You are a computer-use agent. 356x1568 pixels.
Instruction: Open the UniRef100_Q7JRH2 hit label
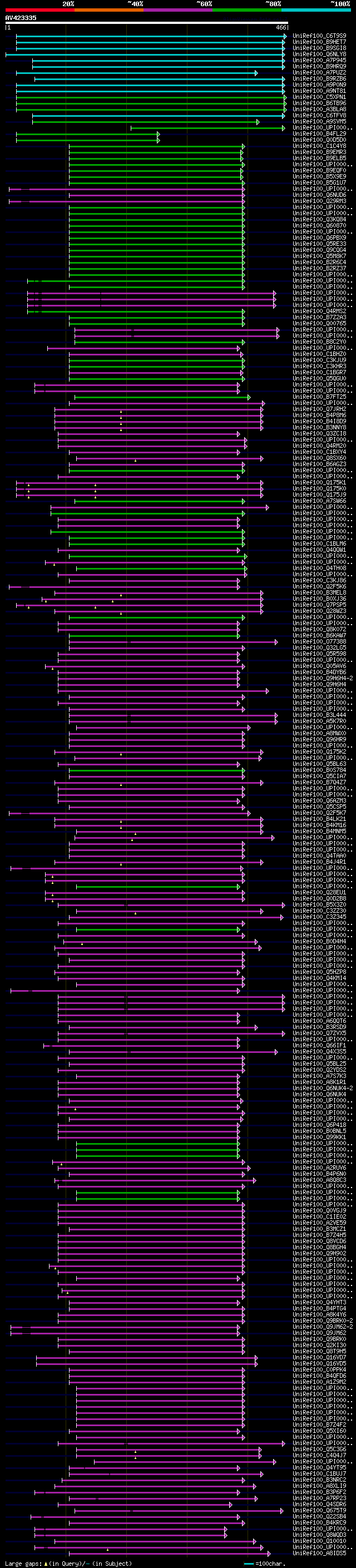pos(319,409)
